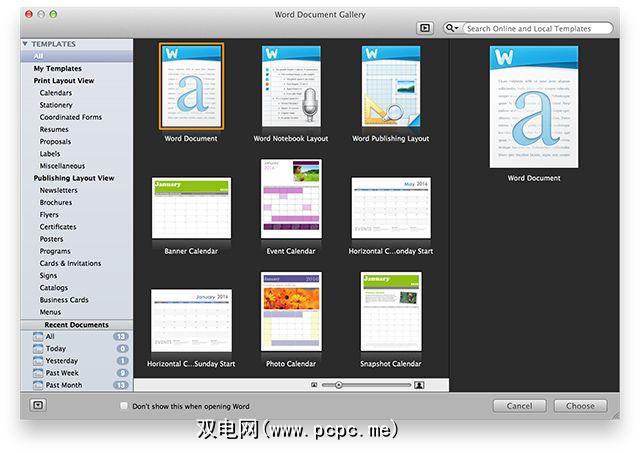Click the small thumbnail size icon

coord(314,385)
